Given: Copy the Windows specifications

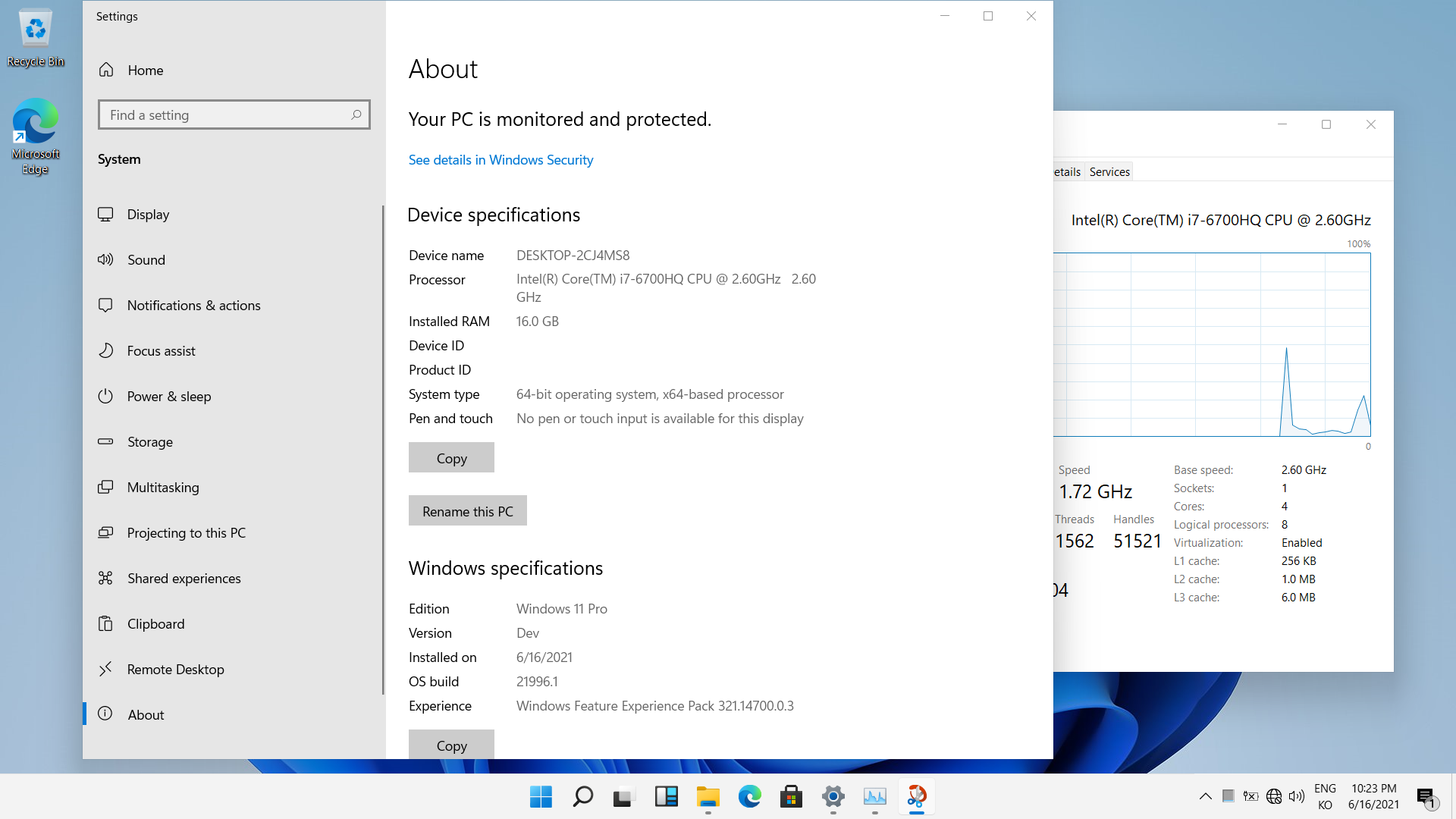Looking at the screenshot, I should (451, 745).
